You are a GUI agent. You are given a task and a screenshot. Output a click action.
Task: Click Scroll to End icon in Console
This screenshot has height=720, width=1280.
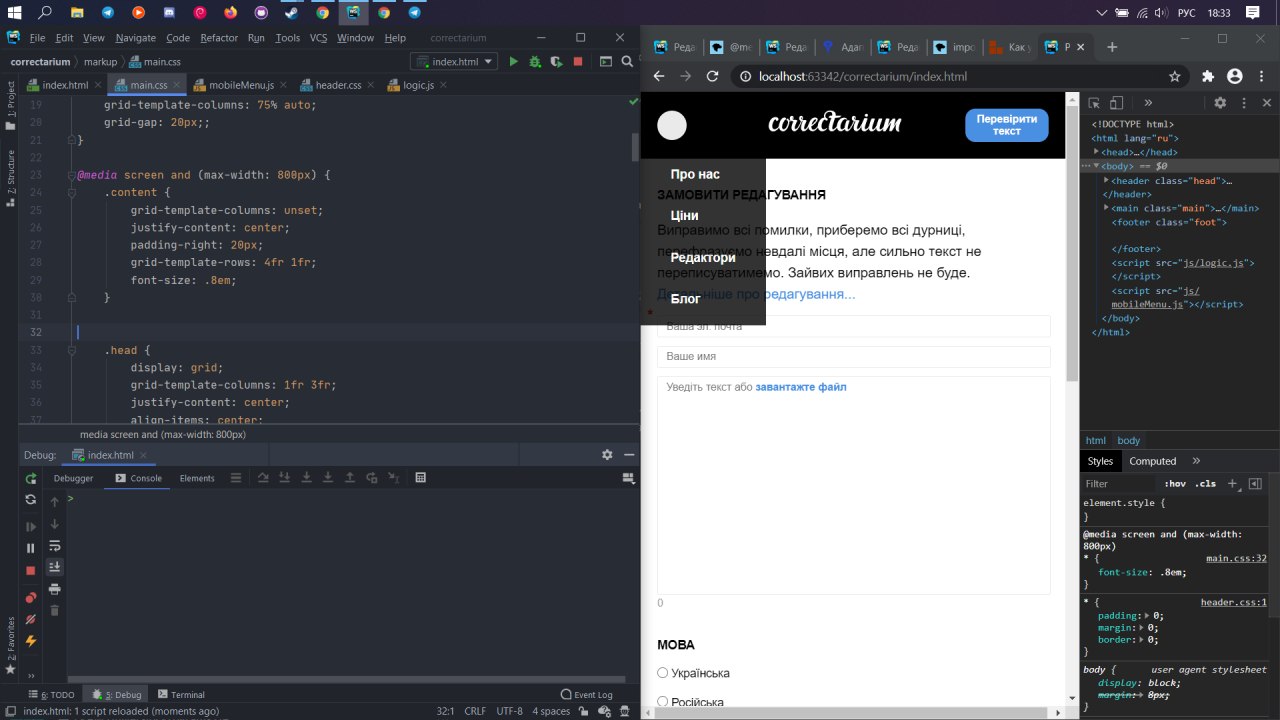(x=55, y=567)
